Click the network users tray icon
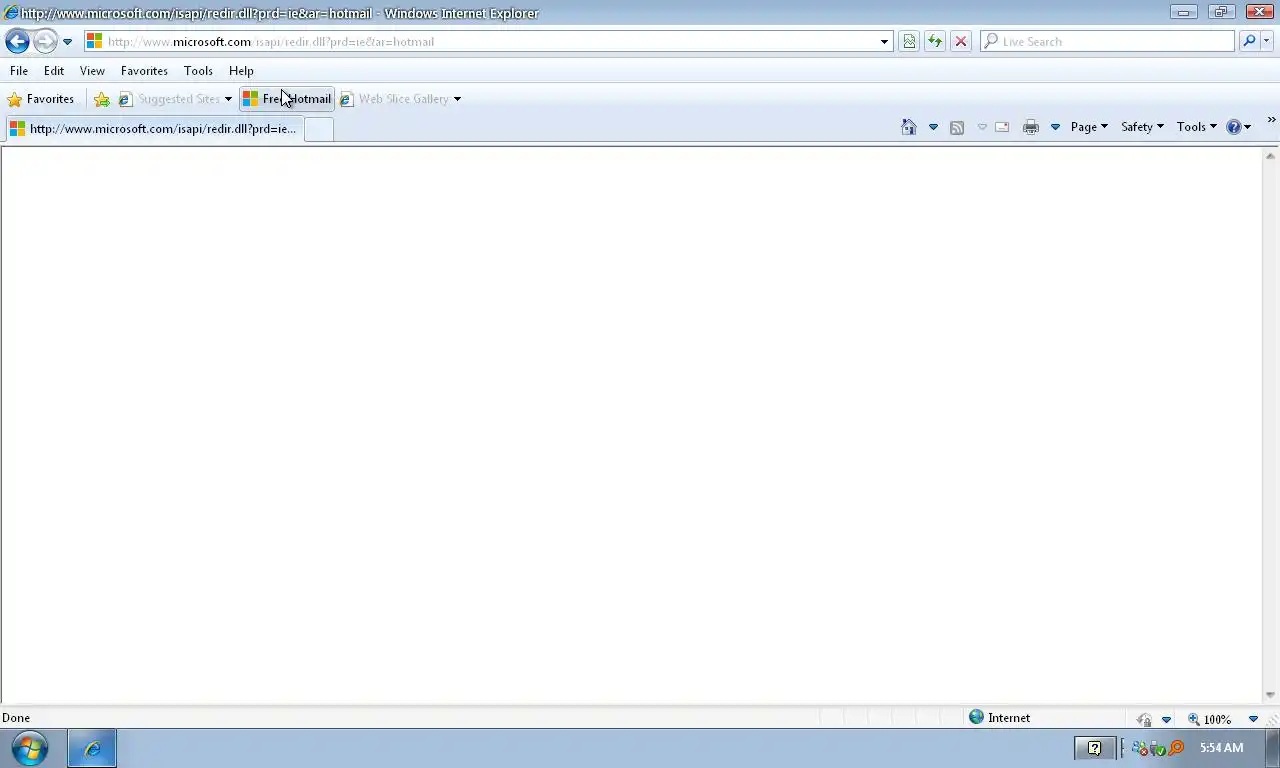Screen dimensions: 1280x768 point(1139,748)
